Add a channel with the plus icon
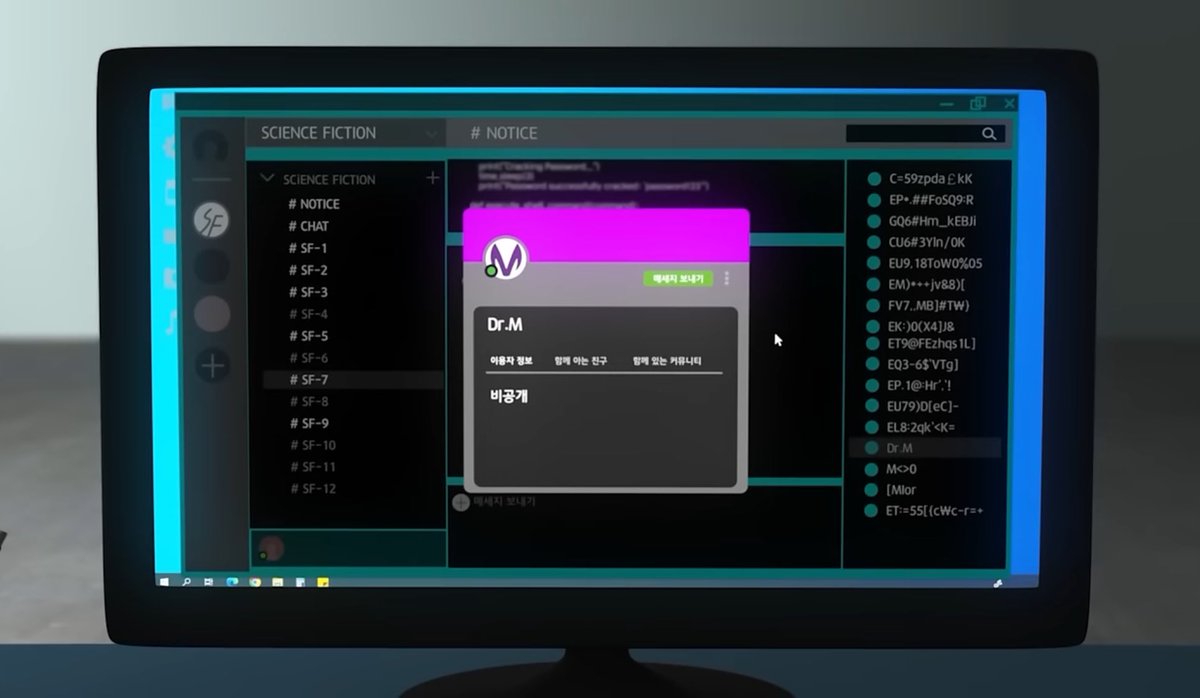 click(432, 178)
